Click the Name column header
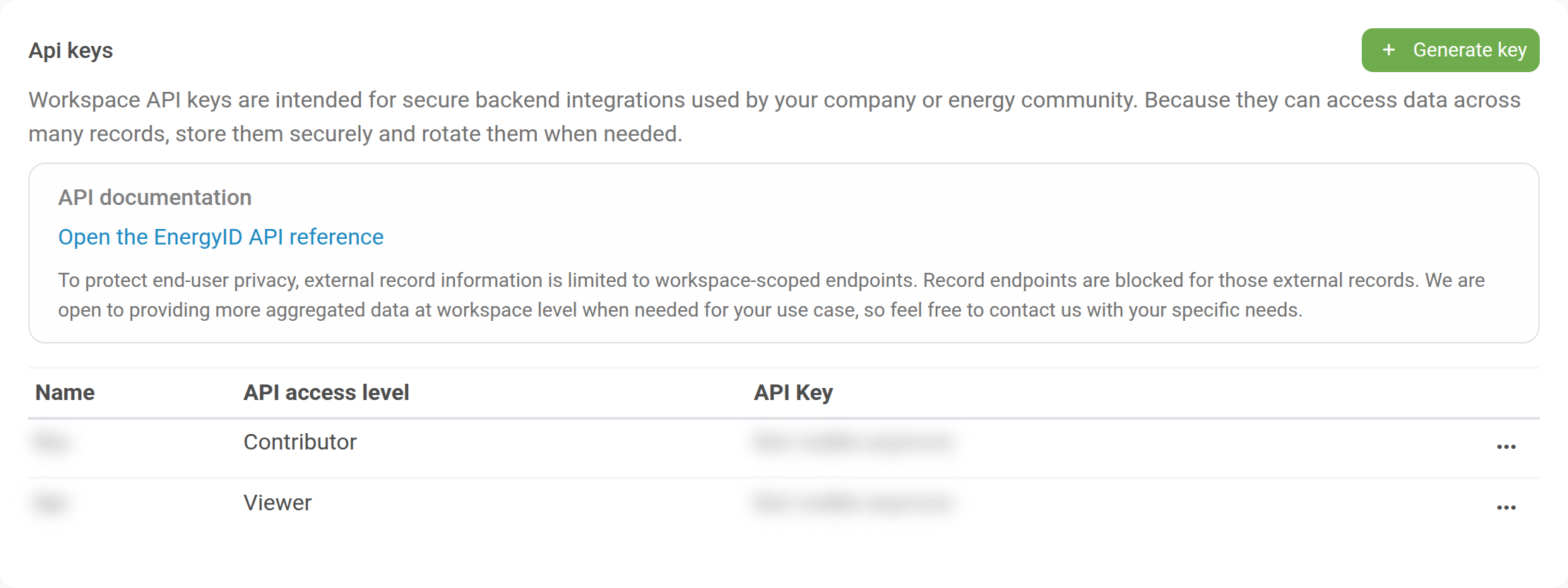The image size is (1568, 588). [65, 392]
